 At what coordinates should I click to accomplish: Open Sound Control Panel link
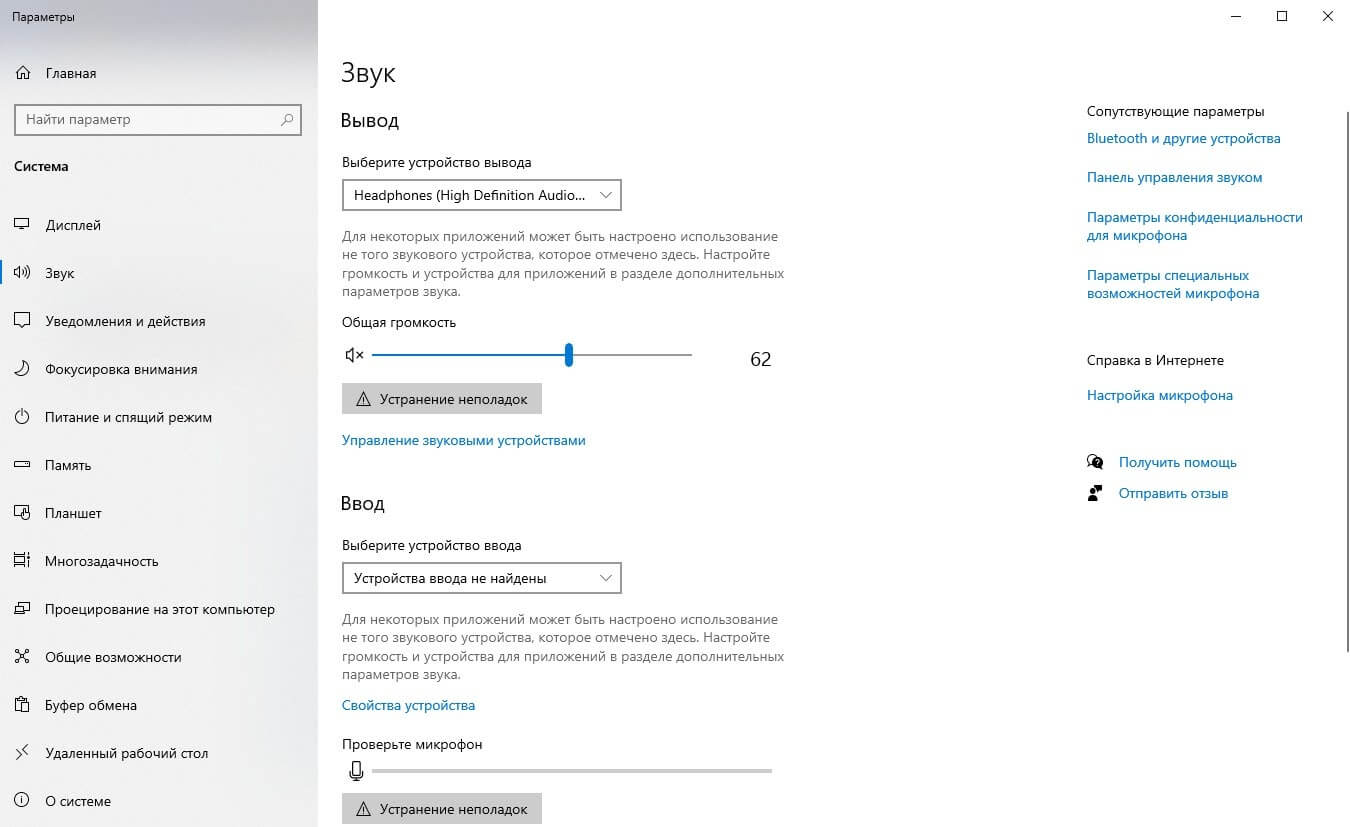pos(1174,177)
